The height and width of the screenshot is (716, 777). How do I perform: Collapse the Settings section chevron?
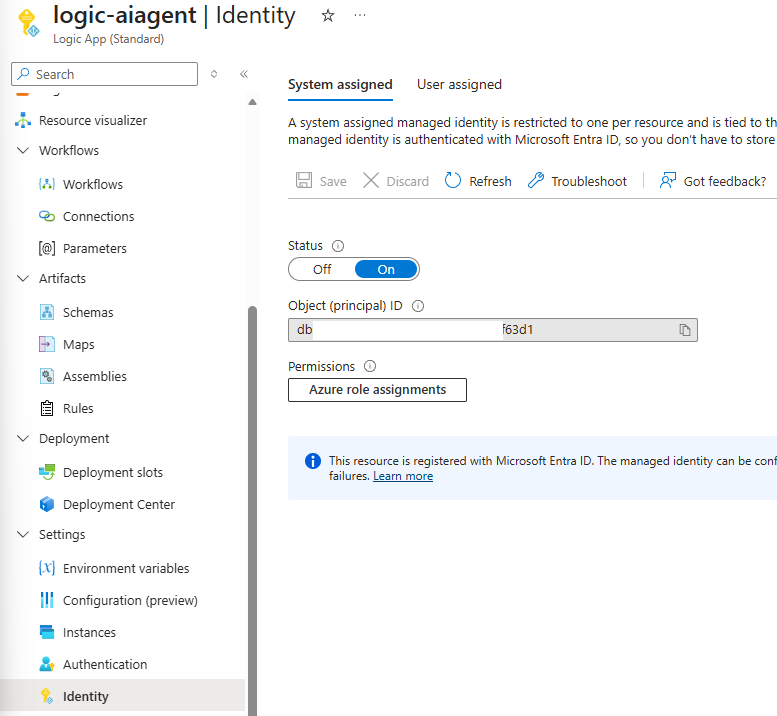pyautogui.click(x=23, y=535)
